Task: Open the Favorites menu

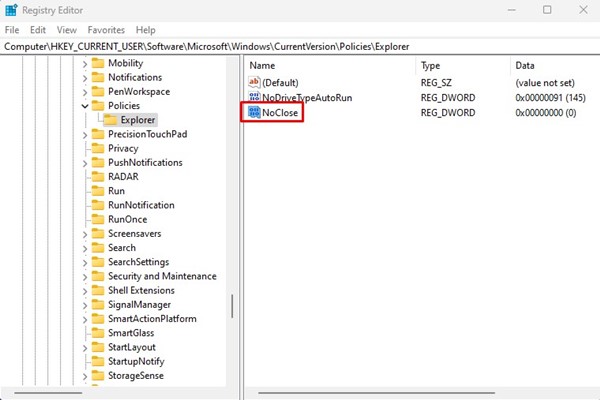Action: click(x=106, y=30)
